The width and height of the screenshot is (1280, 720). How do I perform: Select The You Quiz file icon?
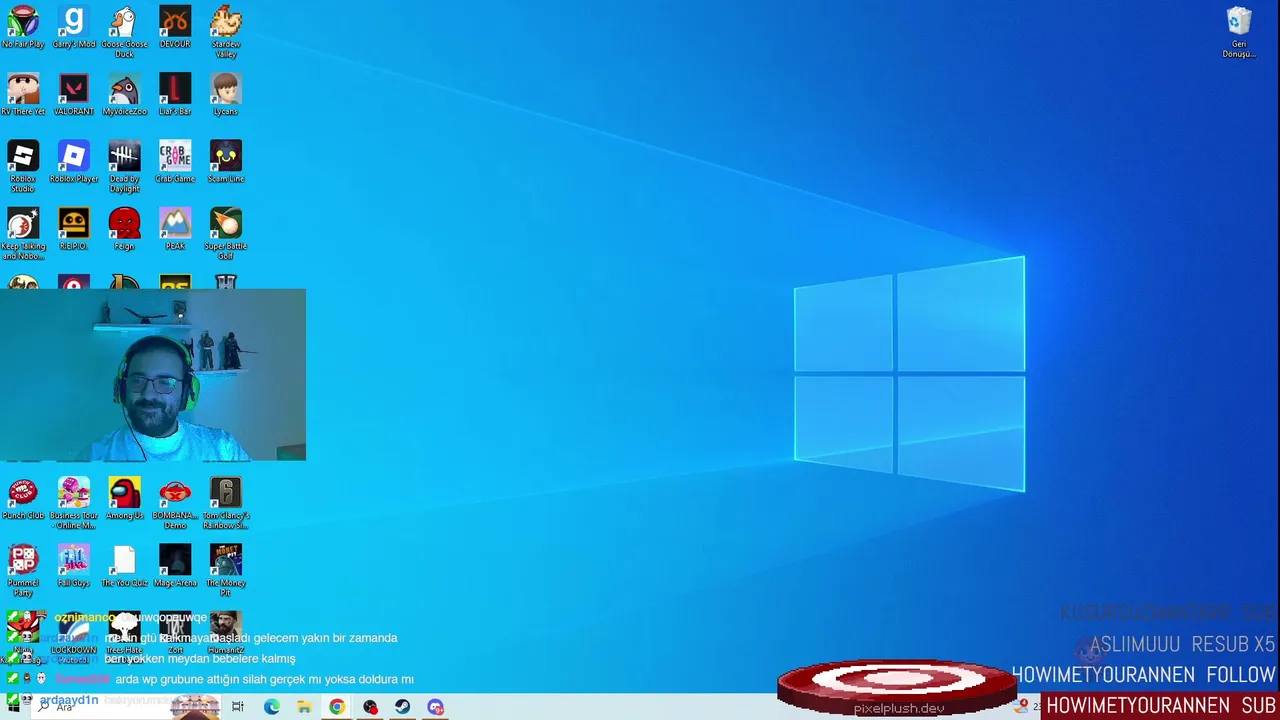point(124,565)
